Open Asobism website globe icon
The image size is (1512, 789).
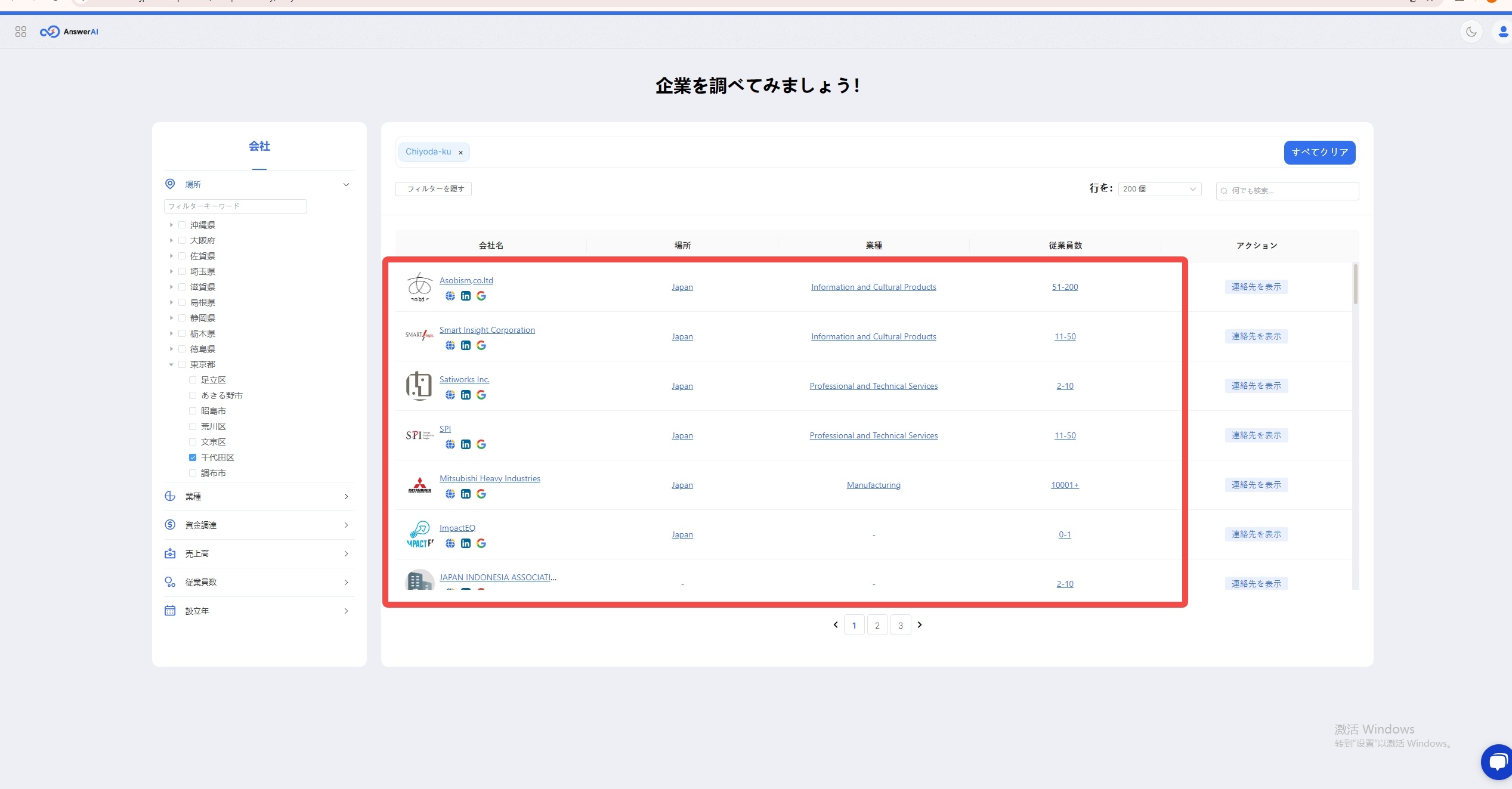tap(450, 296)
